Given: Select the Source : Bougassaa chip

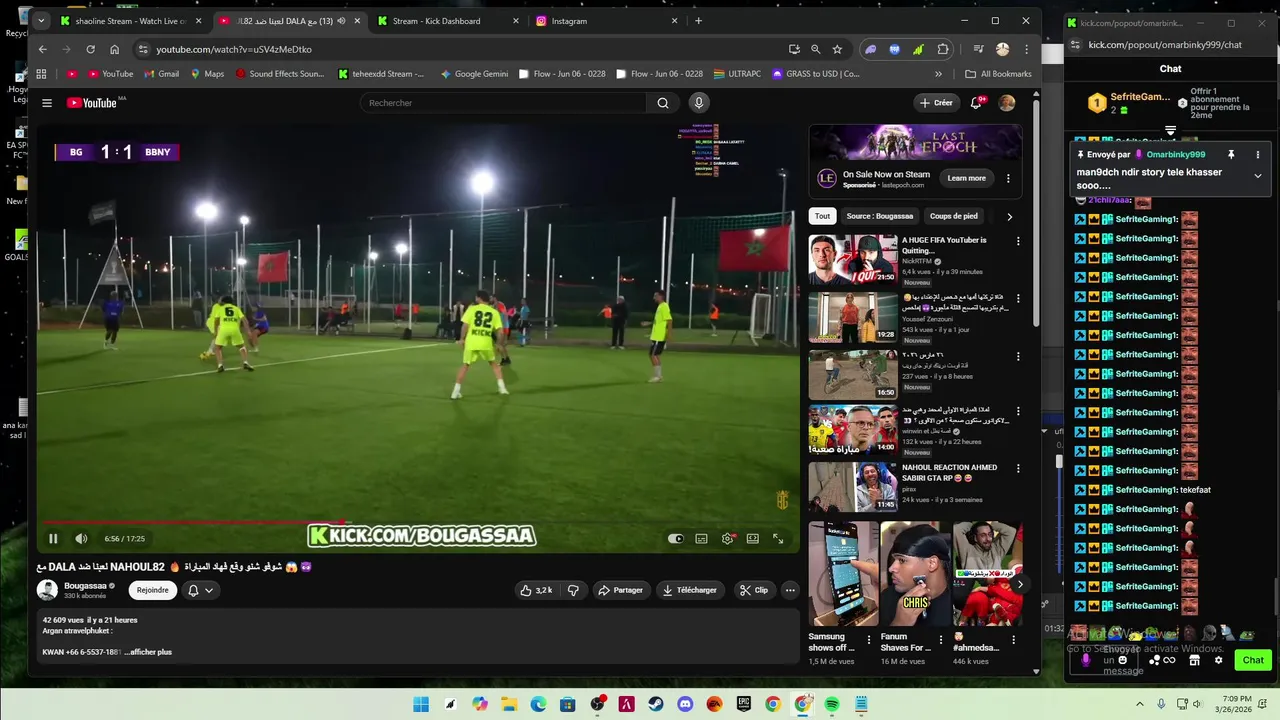Looking at the screenshot, I should 880,216.
